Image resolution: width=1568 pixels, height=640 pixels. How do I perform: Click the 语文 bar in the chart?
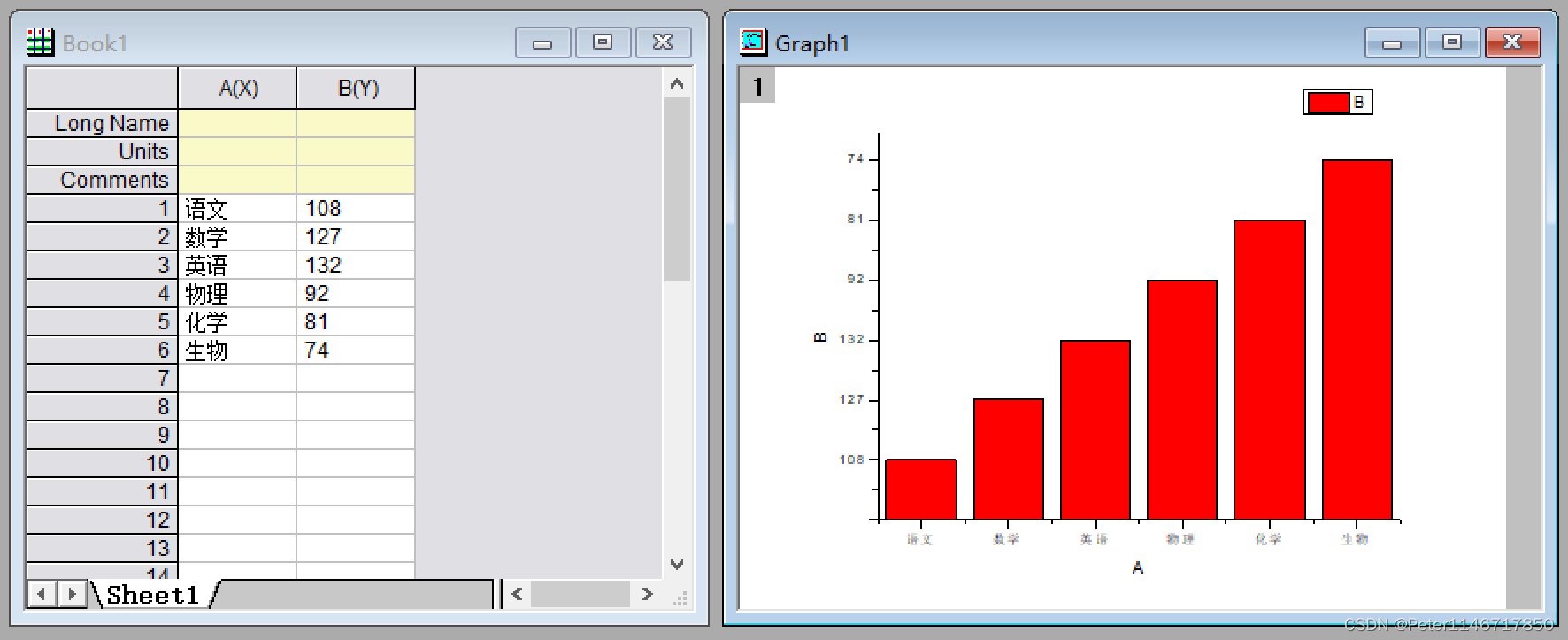tap(921, 489)
